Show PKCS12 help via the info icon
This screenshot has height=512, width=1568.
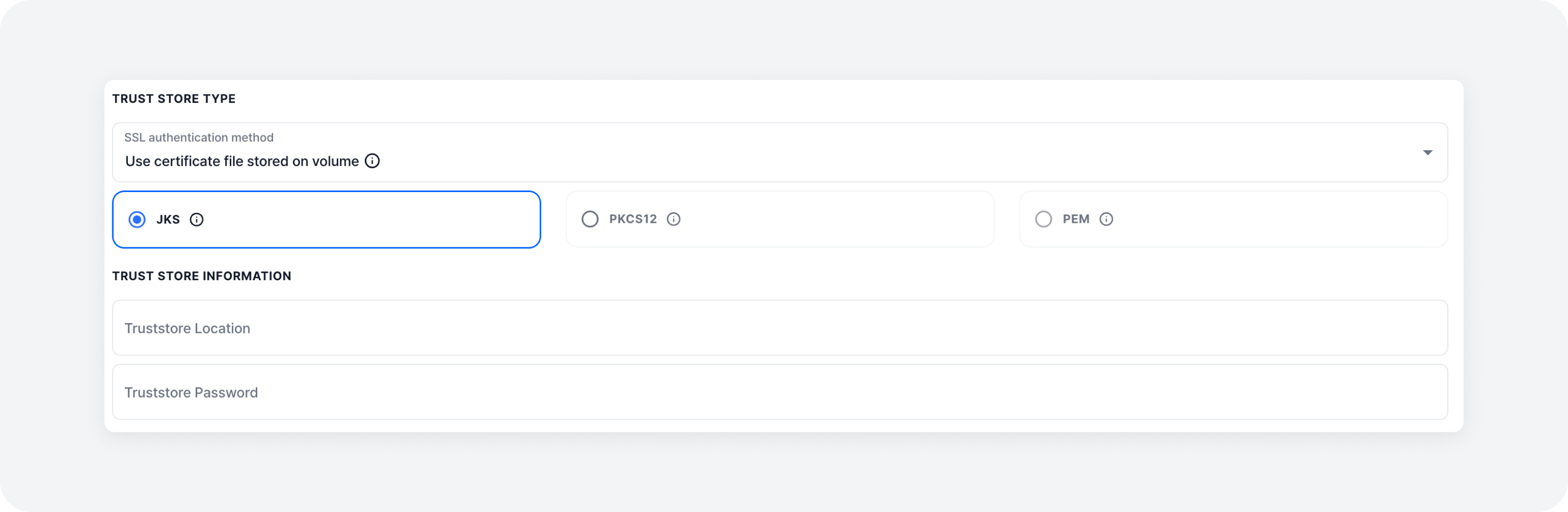pos(673,220)
